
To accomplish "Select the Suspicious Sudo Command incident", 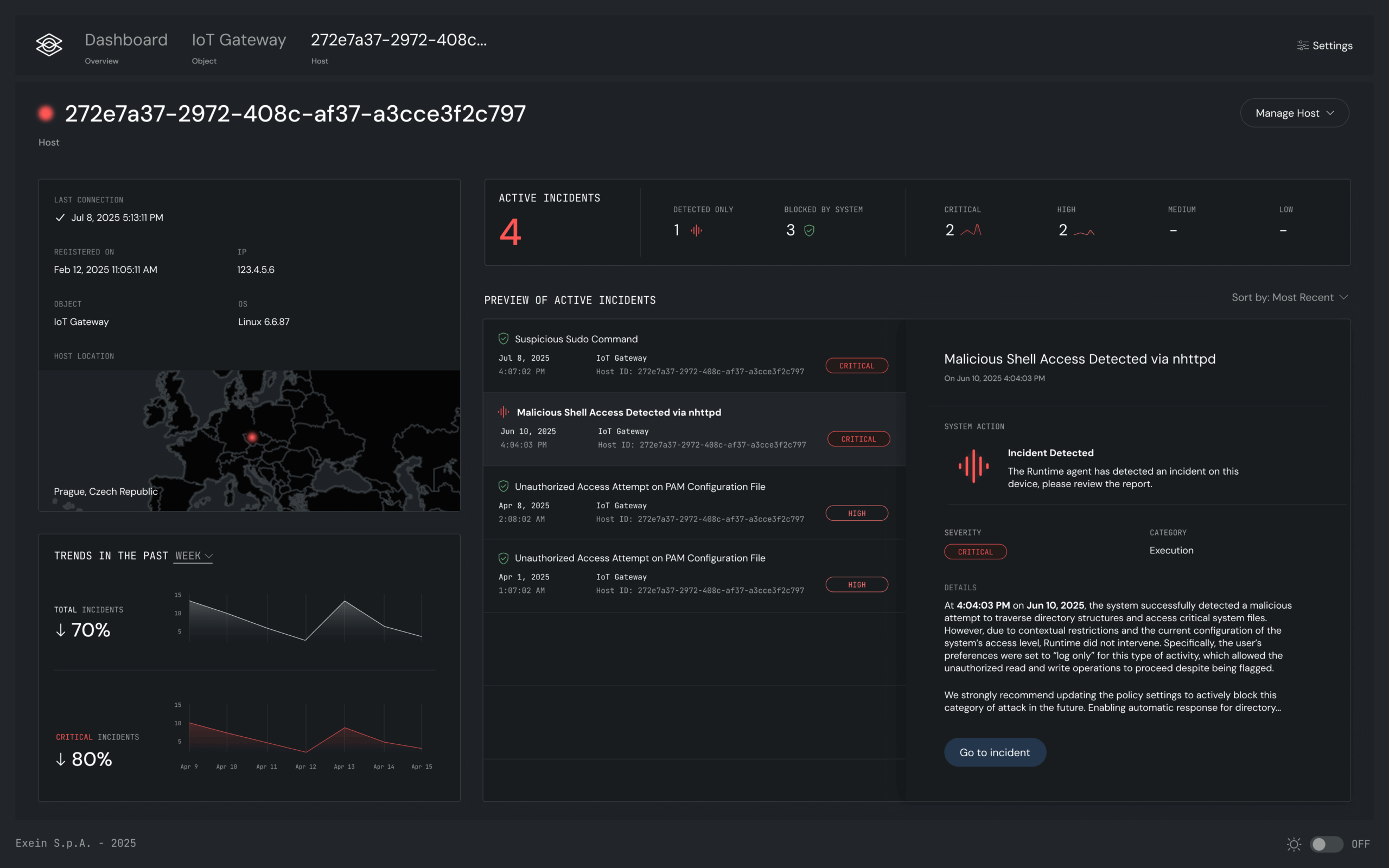I will point(632,355).
